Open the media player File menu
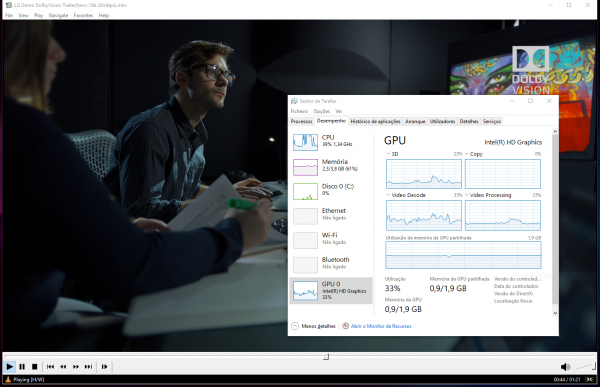600x387 pixels. coord(9,15)
